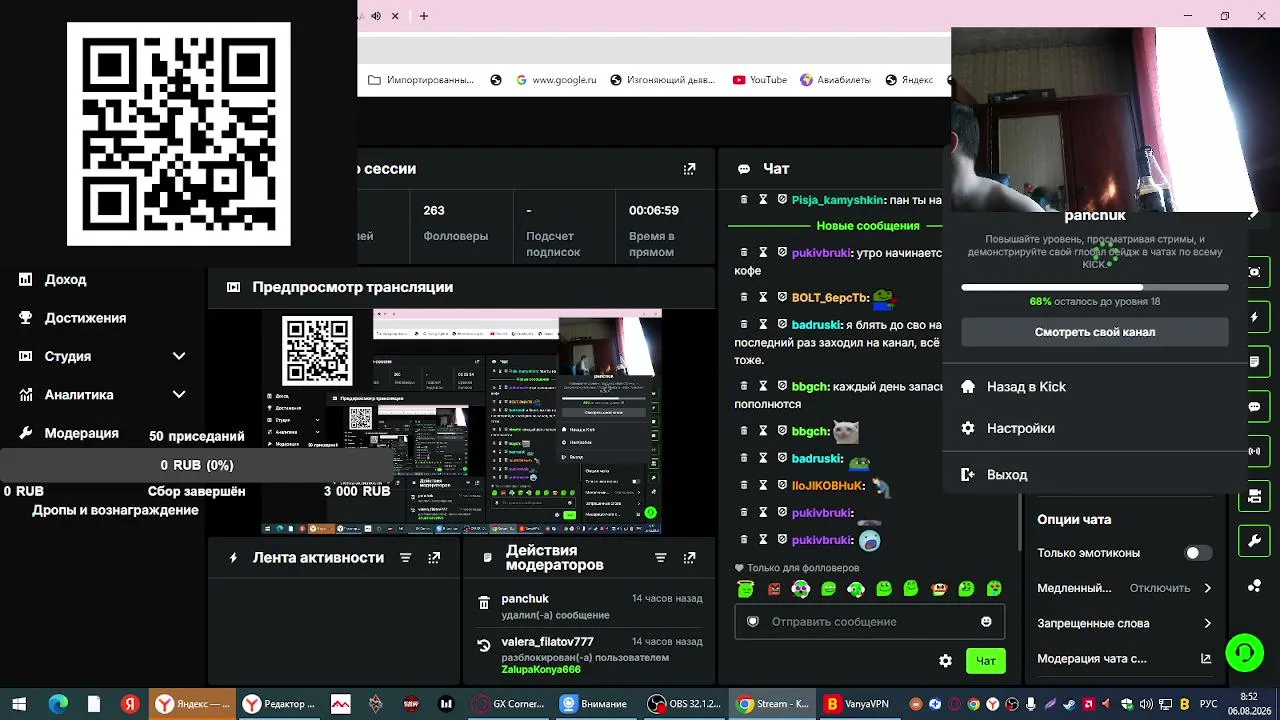Open the emoji picker in the chat input
1280x720 pixels.
coord(986,622)
